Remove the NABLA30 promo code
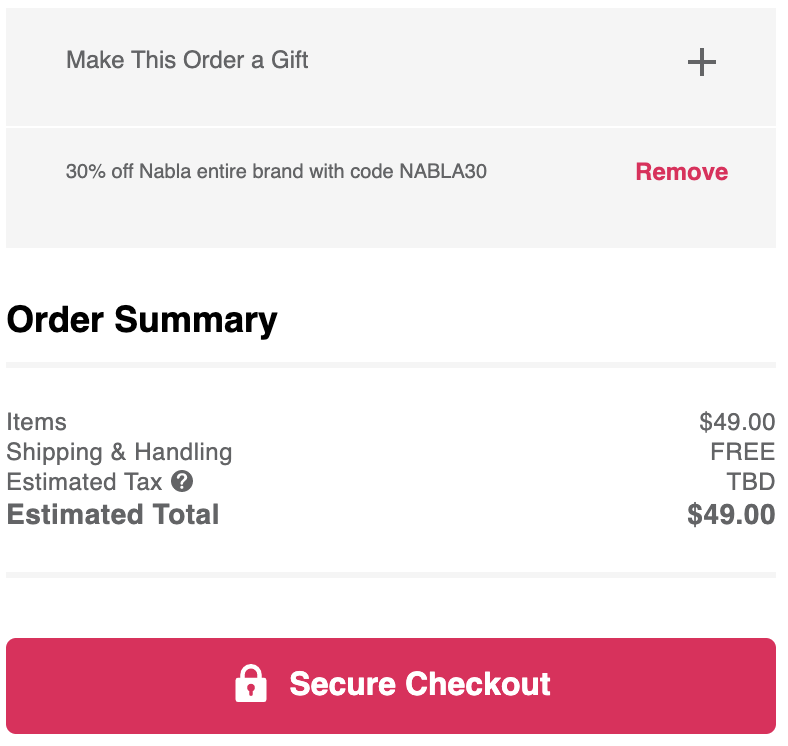The height and width of the screenshot is (746, 788). point(681,171)
